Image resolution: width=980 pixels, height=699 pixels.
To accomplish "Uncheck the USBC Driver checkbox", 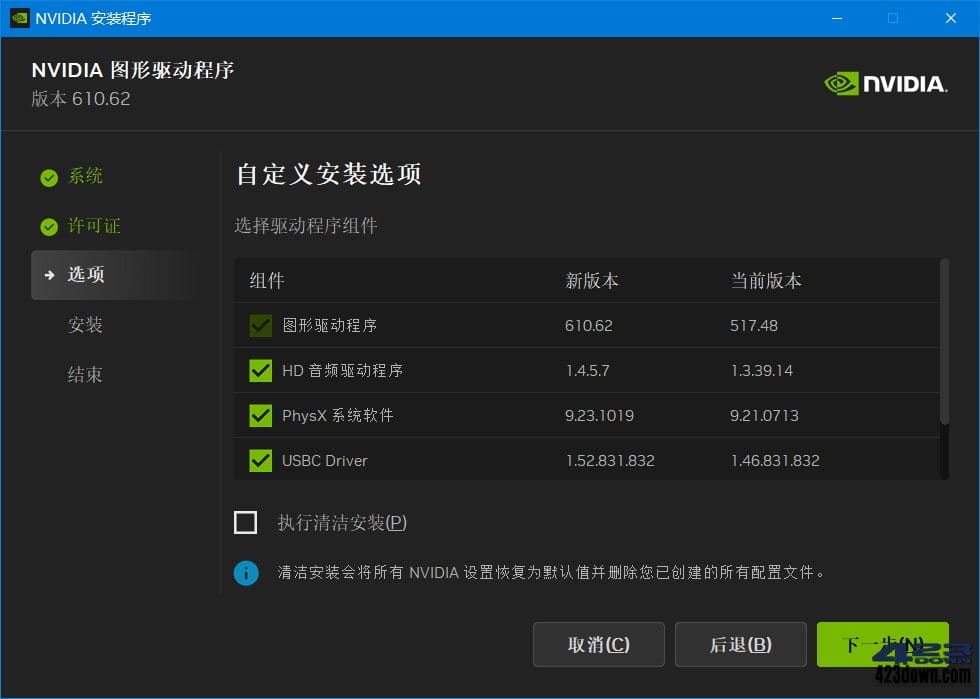I will [x=261, y=461].
